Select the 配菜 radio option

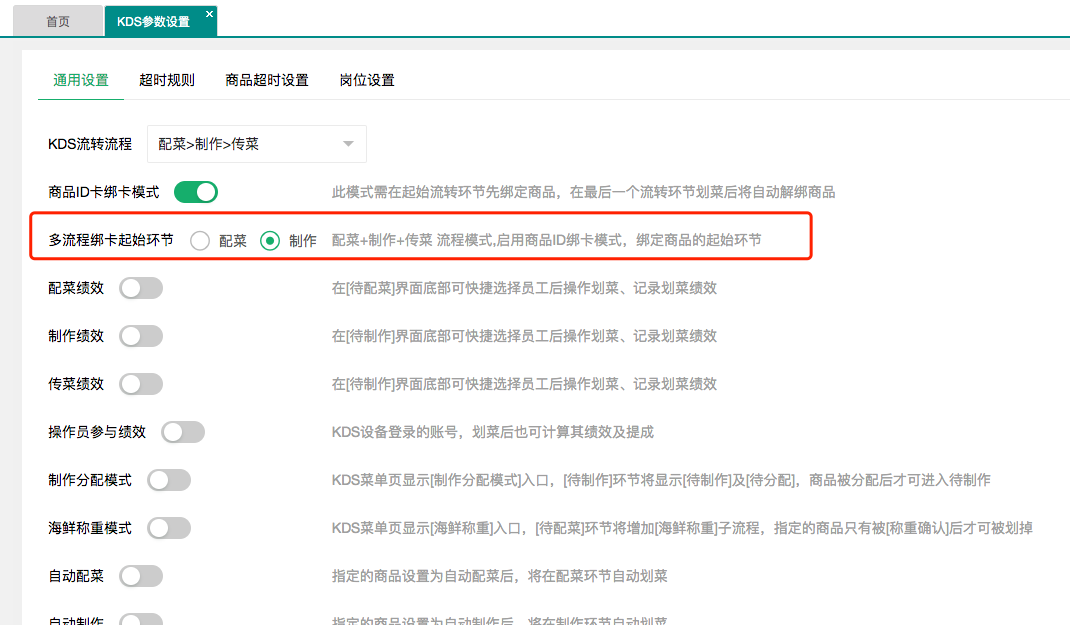(x=200, y=241)
